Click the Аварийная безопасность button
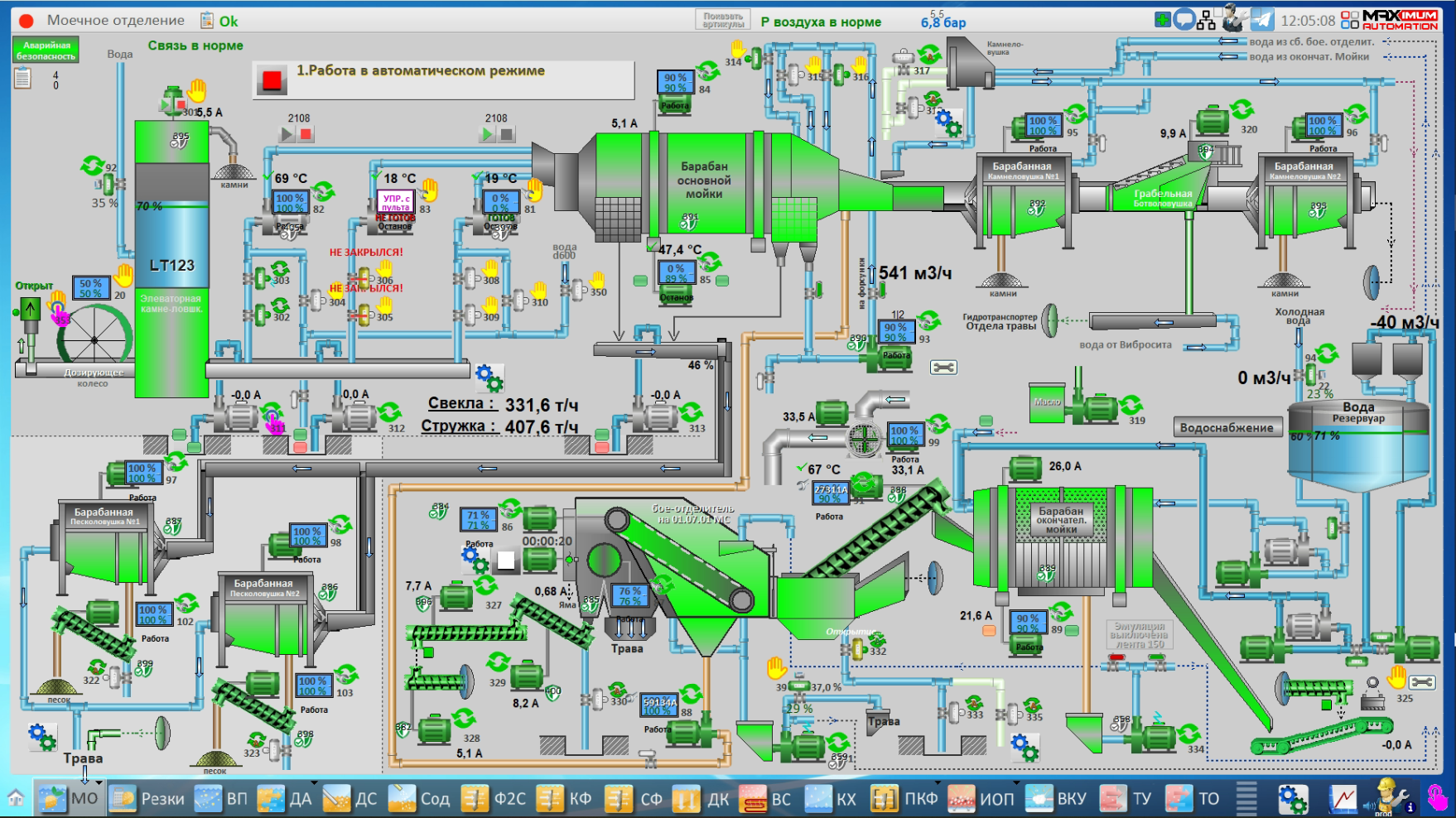Image resolution: width=1456 pixels, height=818 pixels. pos(46,51)
